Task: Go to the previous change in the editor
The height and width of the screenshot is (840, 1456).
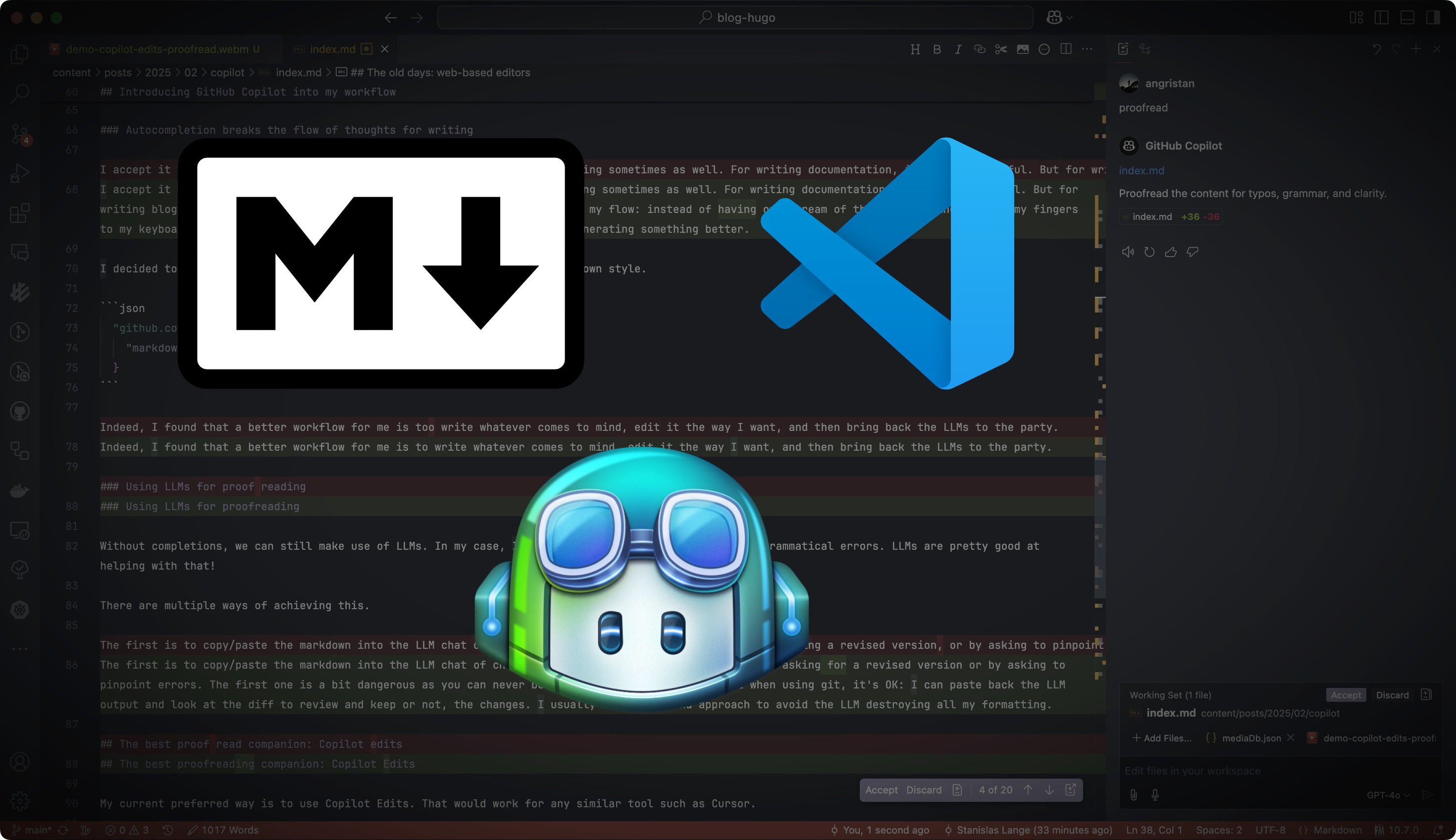Action: coord(1028,790)
